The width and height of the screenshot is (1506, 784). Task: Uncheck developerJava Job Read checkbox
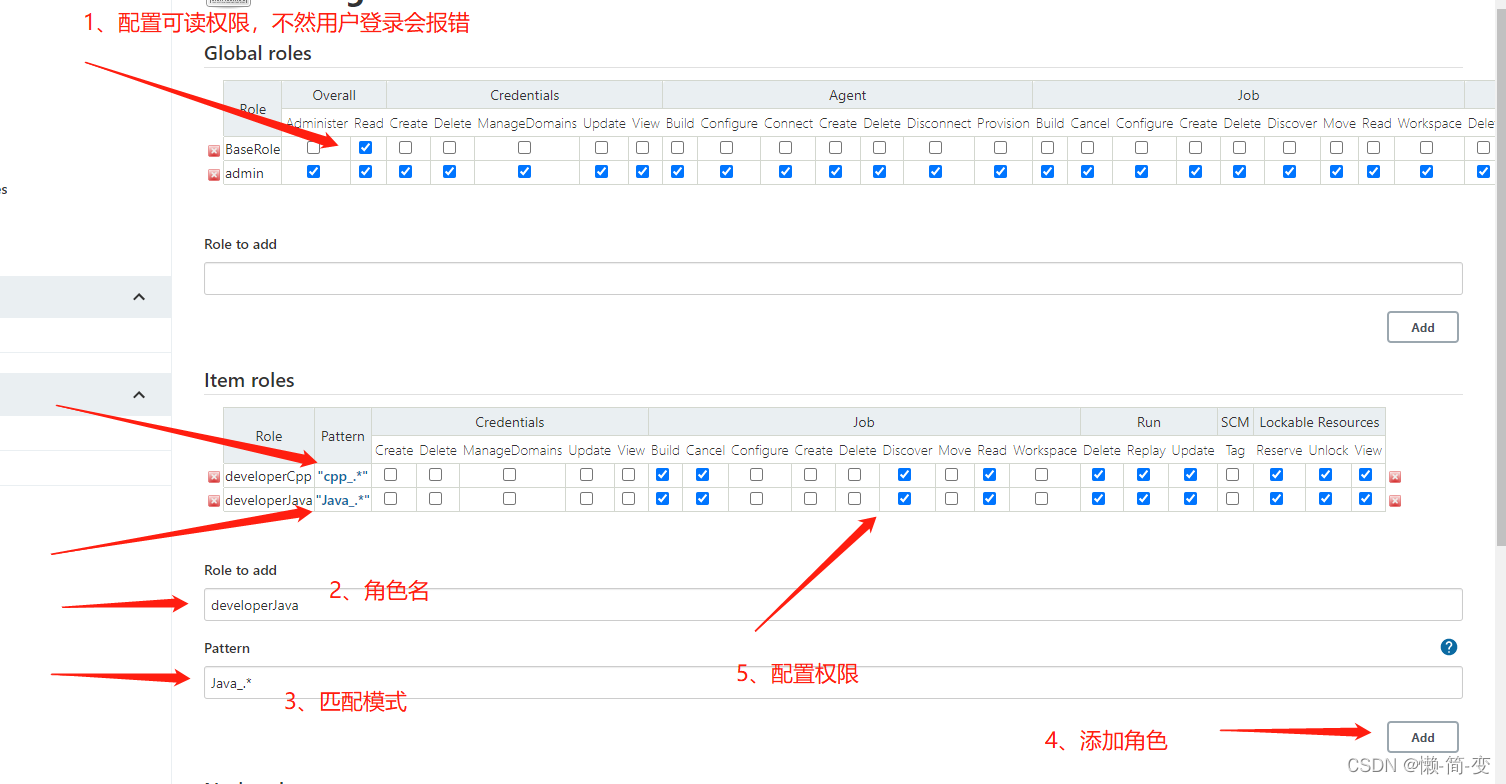(990, 498)
